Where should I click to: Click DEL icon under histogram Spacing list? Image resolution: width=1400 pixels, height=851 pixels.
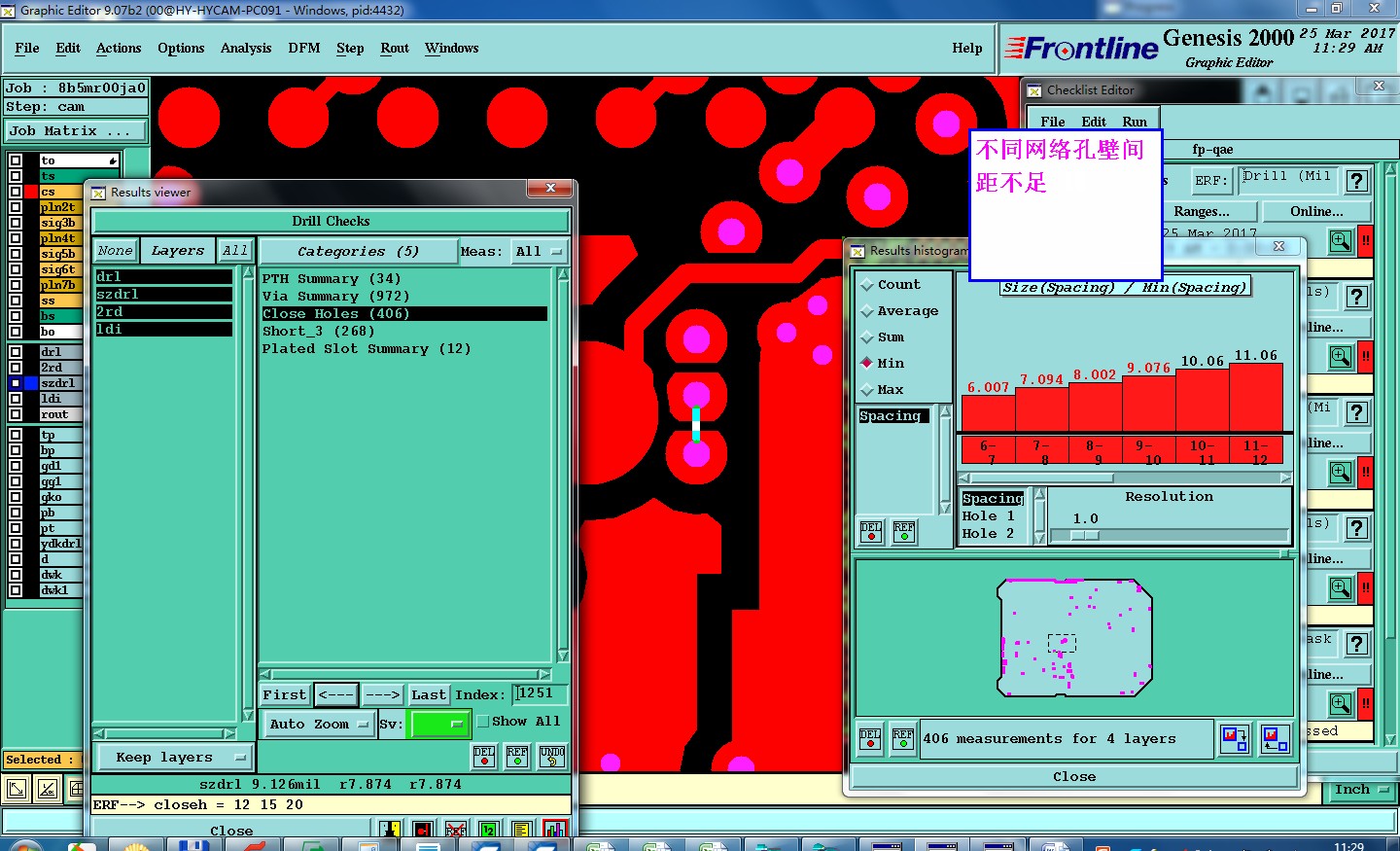click(x=871, y=532)
